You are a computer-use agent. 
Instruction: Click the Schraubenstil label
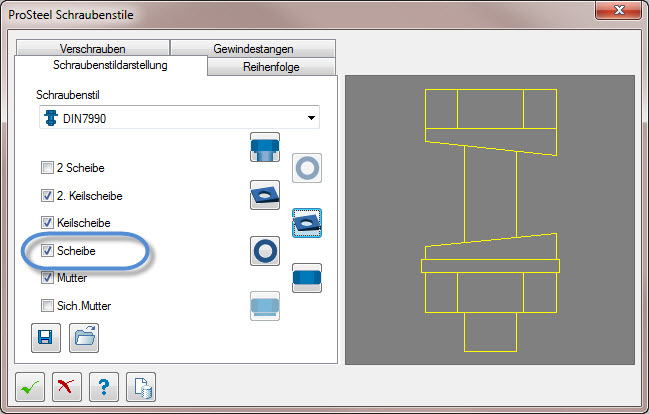68,95
